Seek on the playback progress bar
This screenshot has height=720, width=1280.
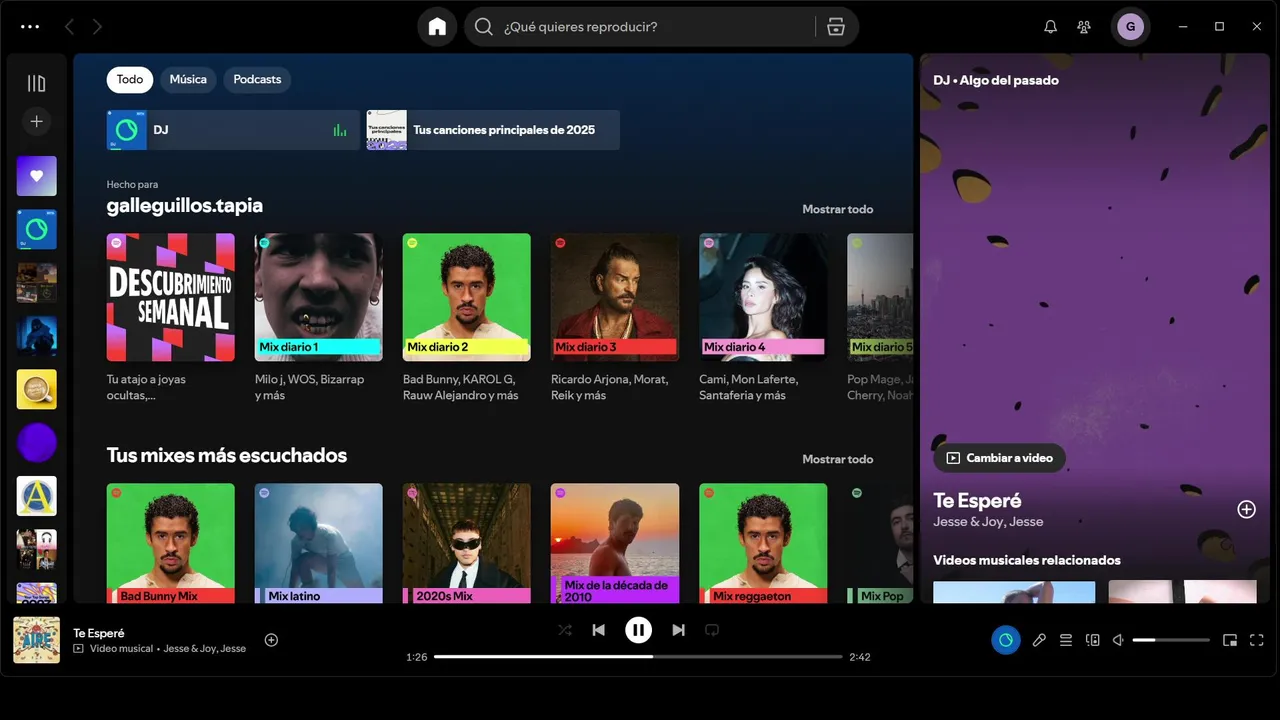coord(638,657)
